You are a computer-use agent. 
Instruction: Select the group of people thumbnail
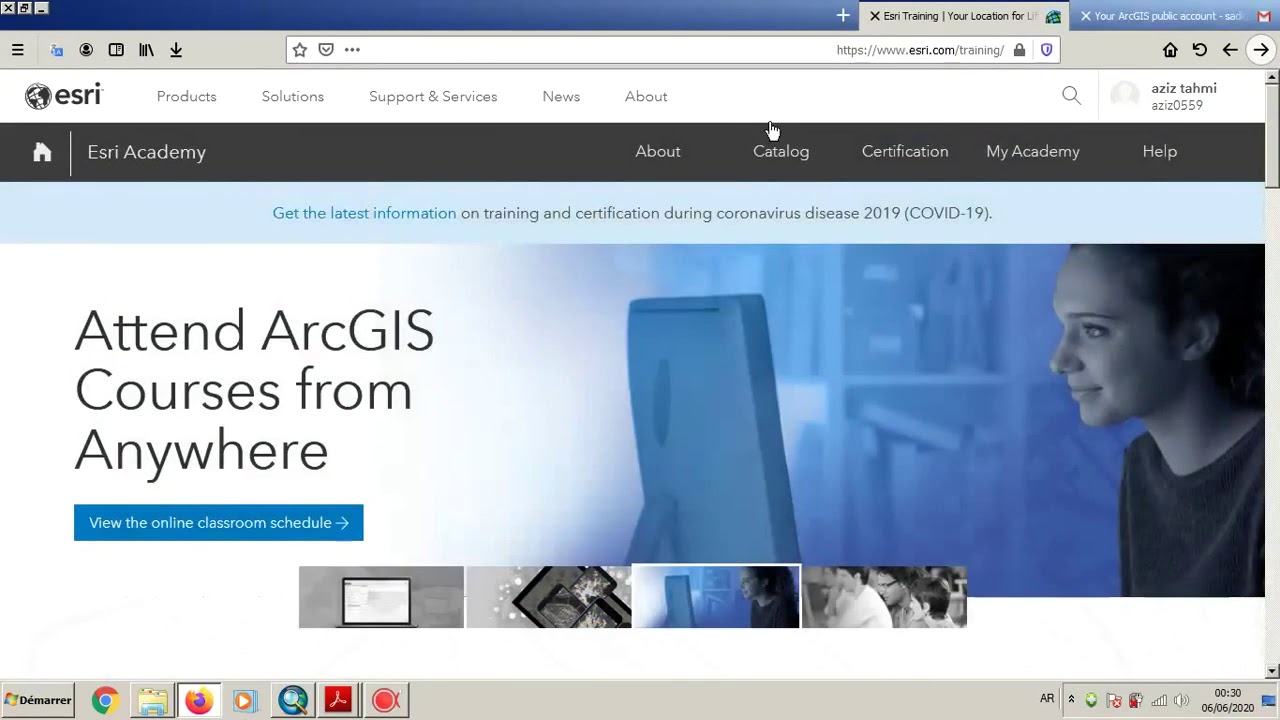pos(884,597)
